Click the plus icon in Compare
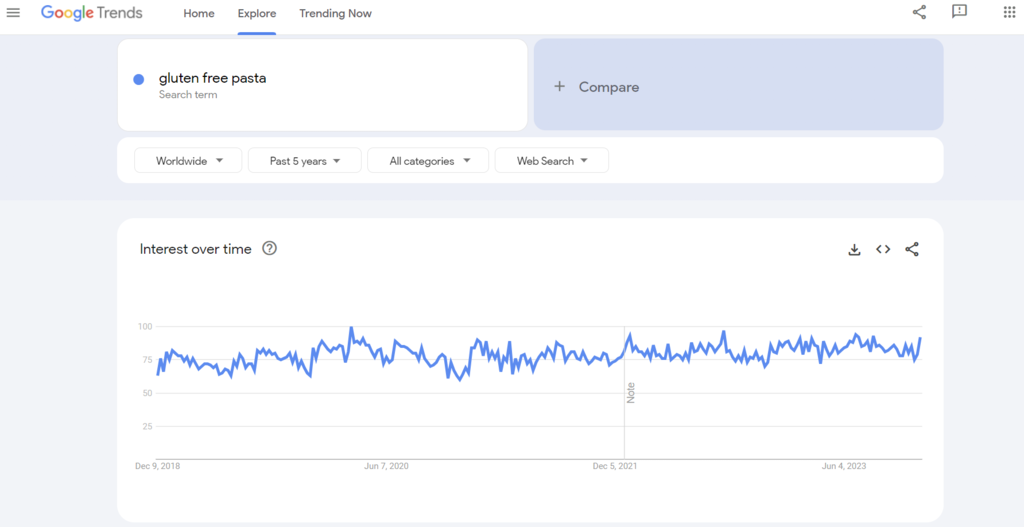The image size is (1024, 527). click(x=560, y=87)
